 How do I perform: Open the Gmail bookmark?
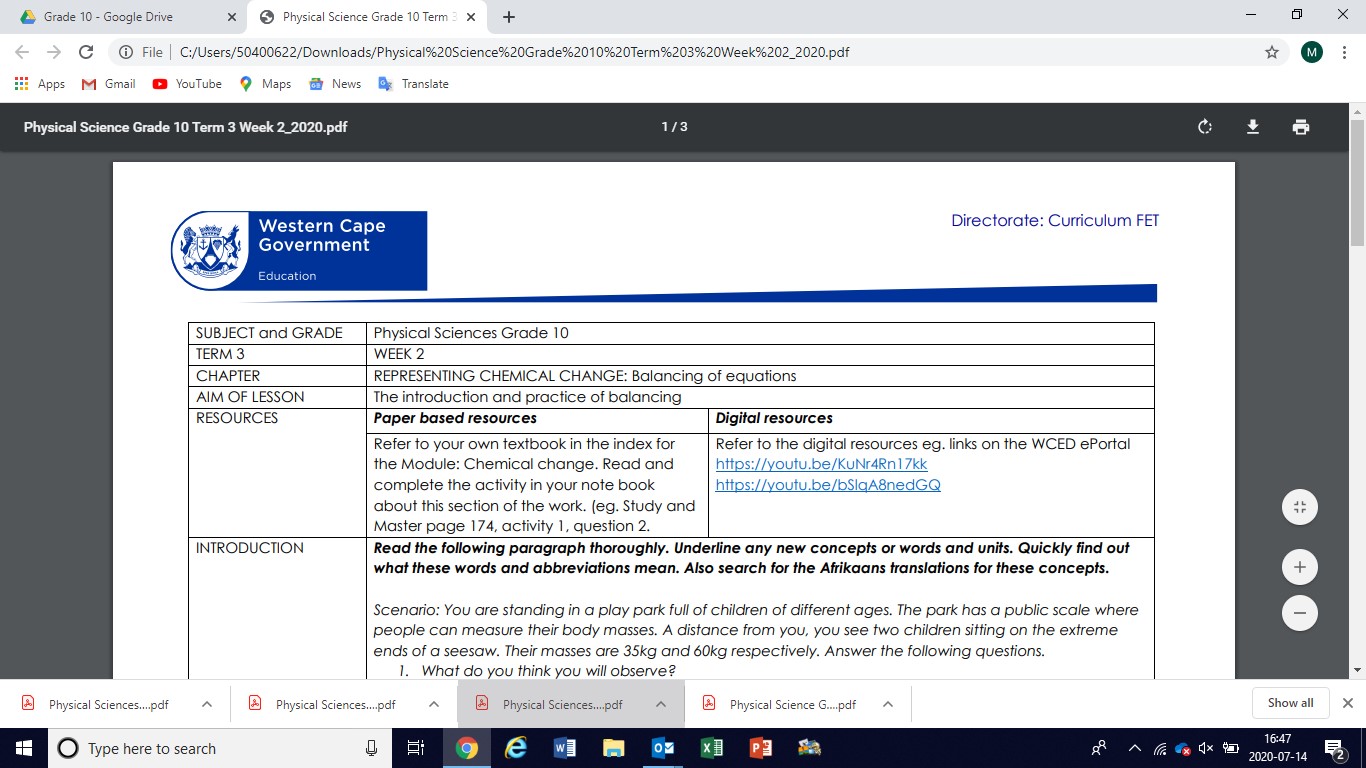(109, 84)
